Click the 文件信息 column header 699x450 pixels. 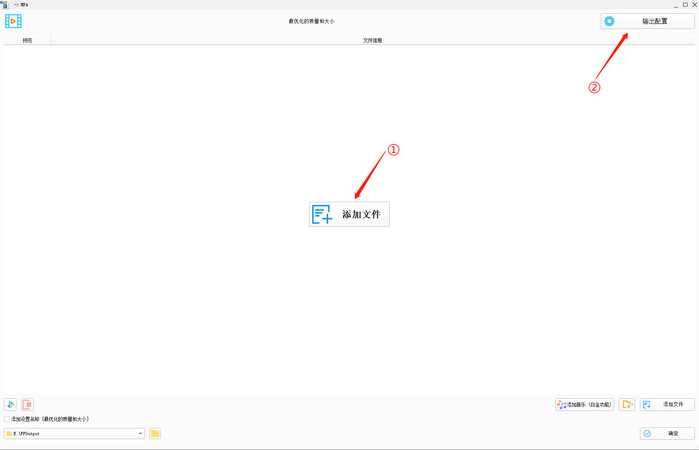point(372,40)
